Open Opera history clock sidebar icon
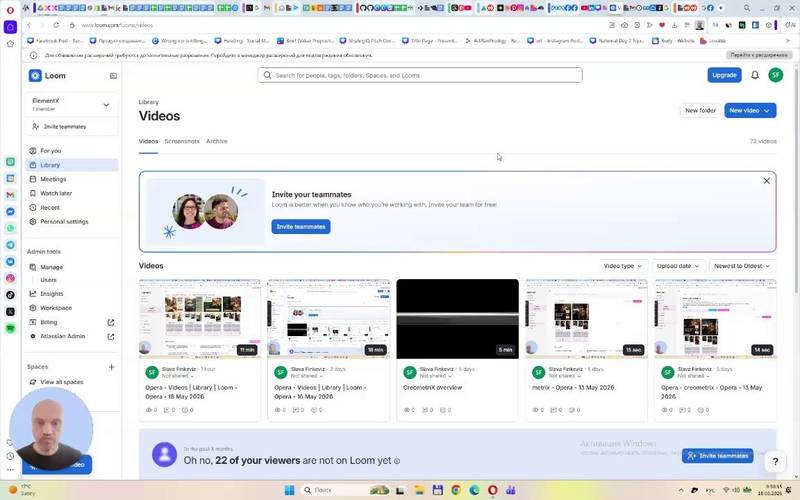800x500 pixels. coord(10,456)
